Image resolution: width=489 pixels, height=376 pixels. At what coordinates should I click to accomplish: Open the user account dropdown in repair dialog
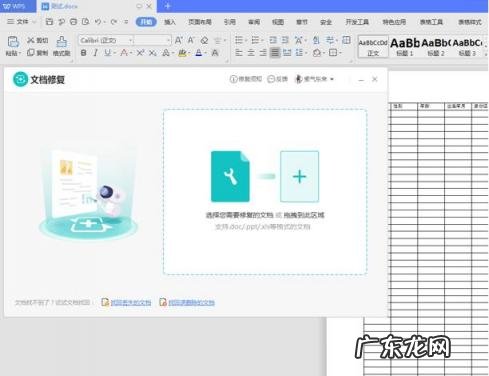[x=332, y=79]
